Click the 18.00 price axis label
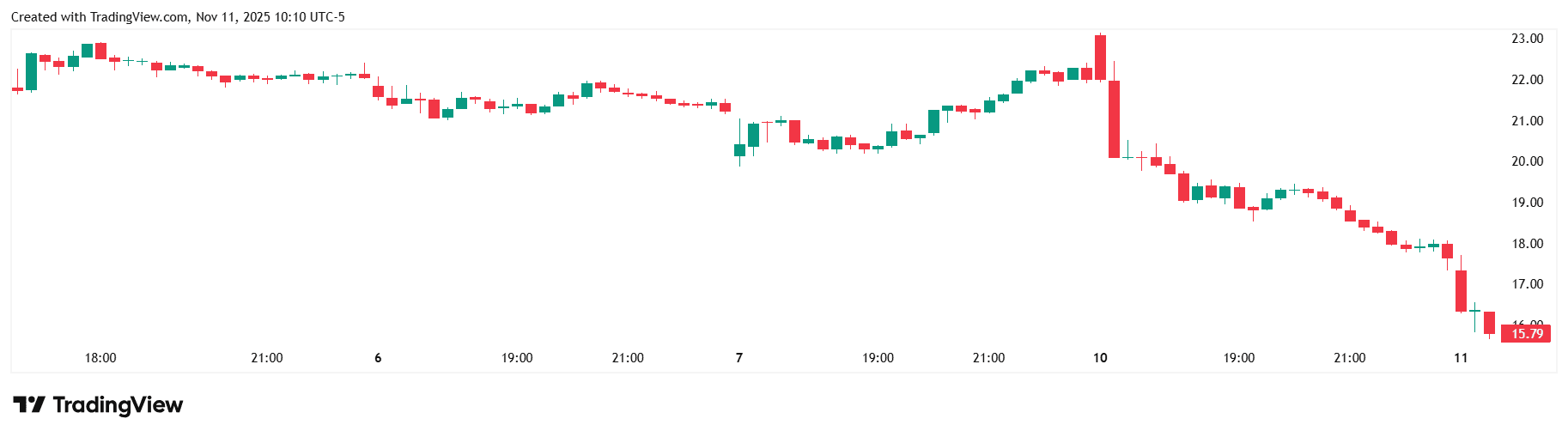 pos(1527,244)
